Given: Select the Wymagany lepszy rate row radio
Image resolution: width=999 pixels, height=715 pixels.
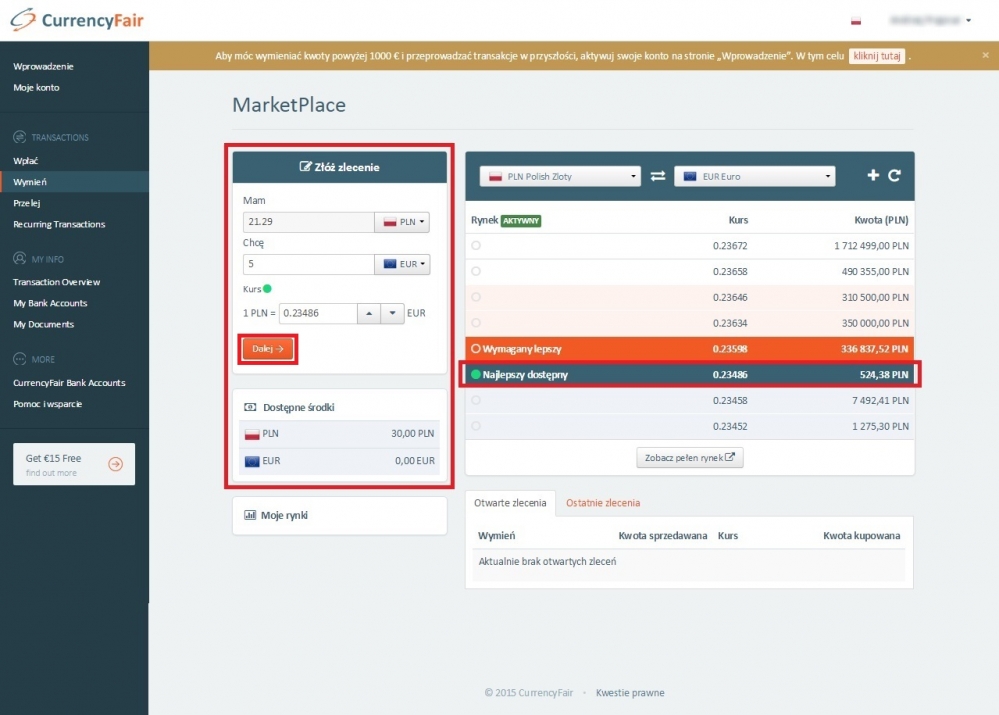Looking at the screenshot, I should [x=476, y=349].
